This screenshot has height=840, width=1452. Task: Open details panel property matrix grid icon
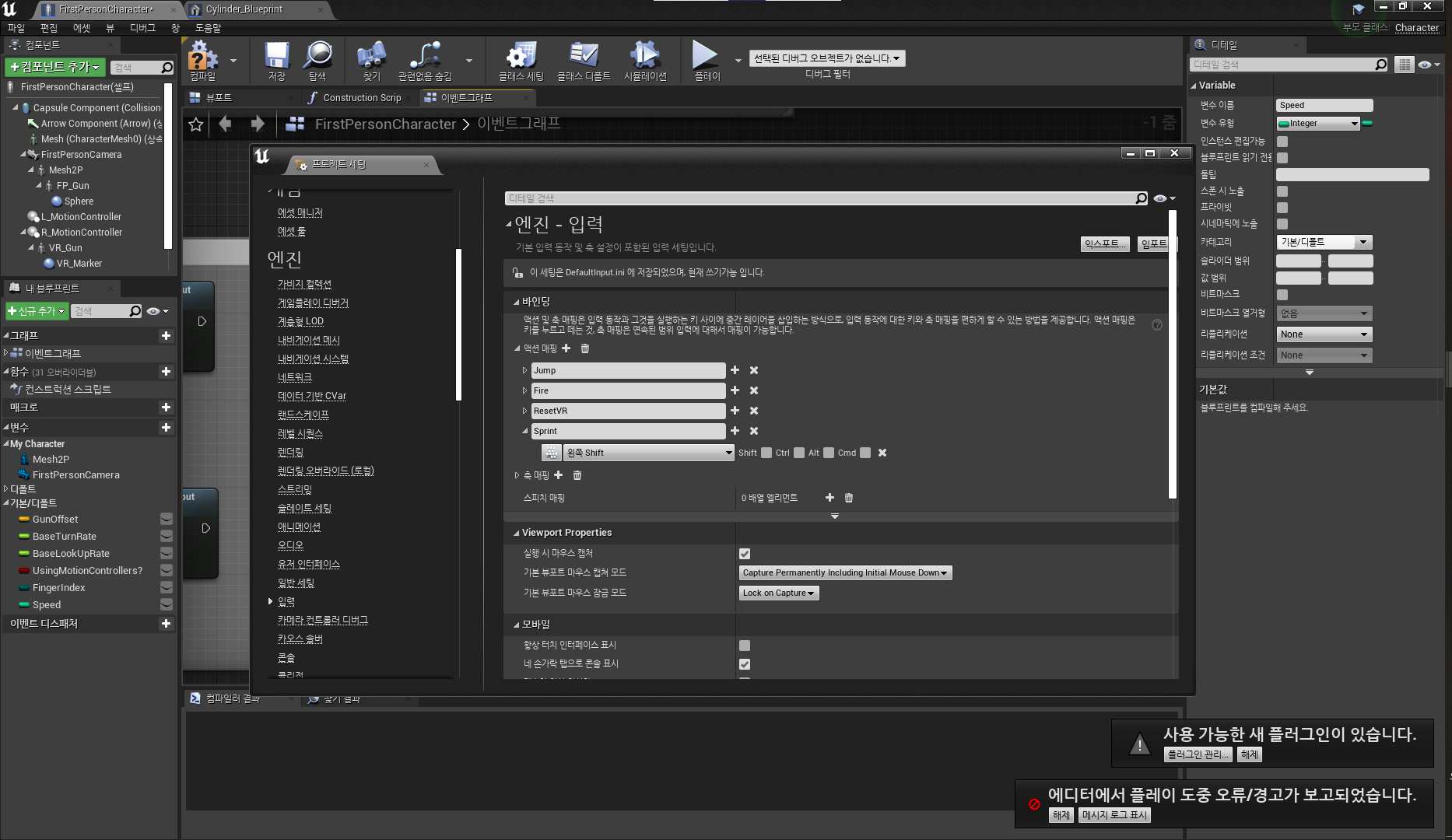tap(1404, 65)
